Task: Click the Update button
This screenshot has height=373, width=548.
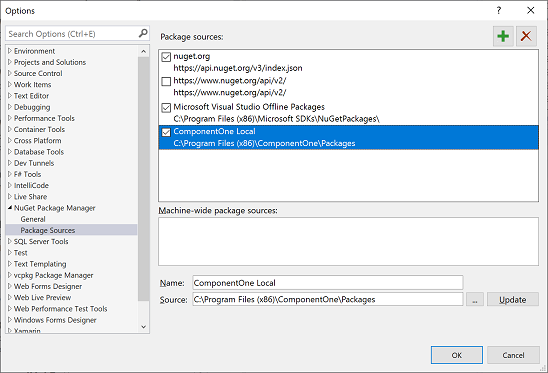Action: point(512,300)
